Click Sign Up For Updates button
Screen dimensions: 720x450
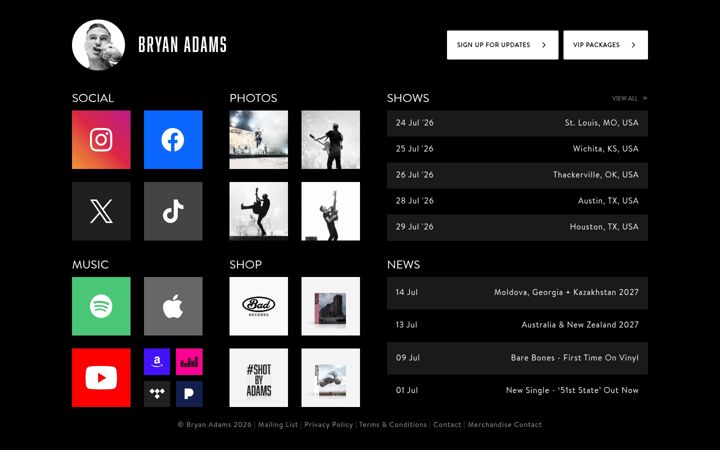pos(502,45)
